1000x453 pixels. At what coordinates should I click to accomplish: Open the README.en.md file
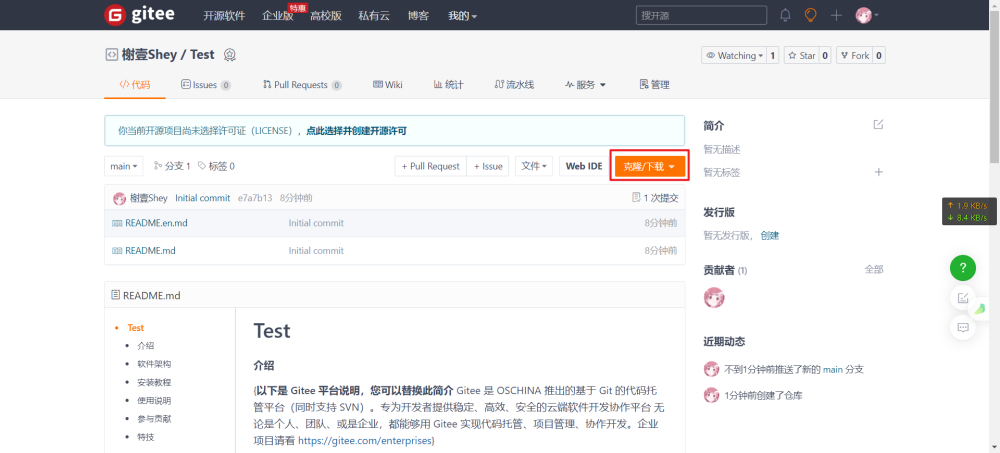(x=156, y=223)
